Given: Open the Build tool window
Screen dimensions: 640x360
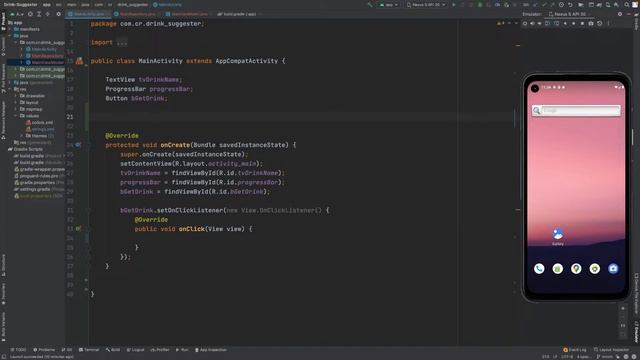Looking at the screenshot, I should (113, 350).
